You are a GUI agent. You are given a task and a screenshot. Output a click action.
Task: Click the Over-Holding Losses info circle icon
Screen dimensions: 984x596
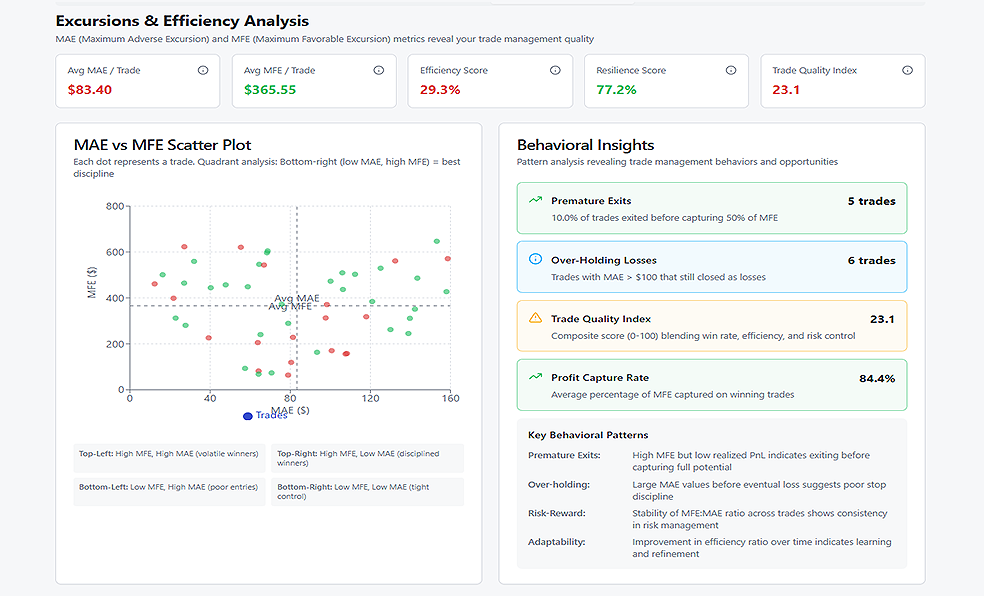pos(535,260)
